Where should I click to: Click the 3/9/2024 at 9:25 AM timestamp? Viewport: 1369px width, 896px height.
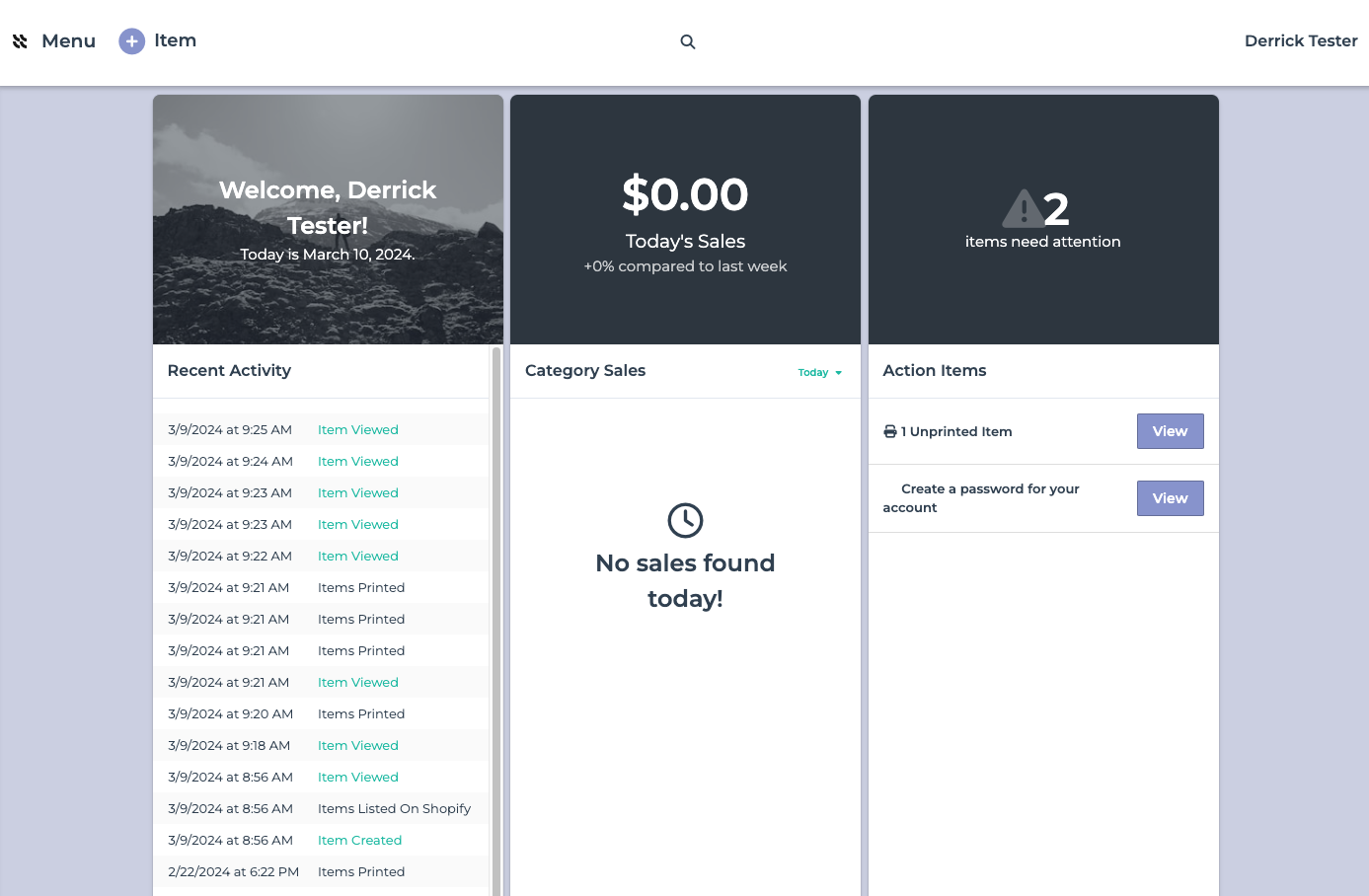[x=230, y=429]
